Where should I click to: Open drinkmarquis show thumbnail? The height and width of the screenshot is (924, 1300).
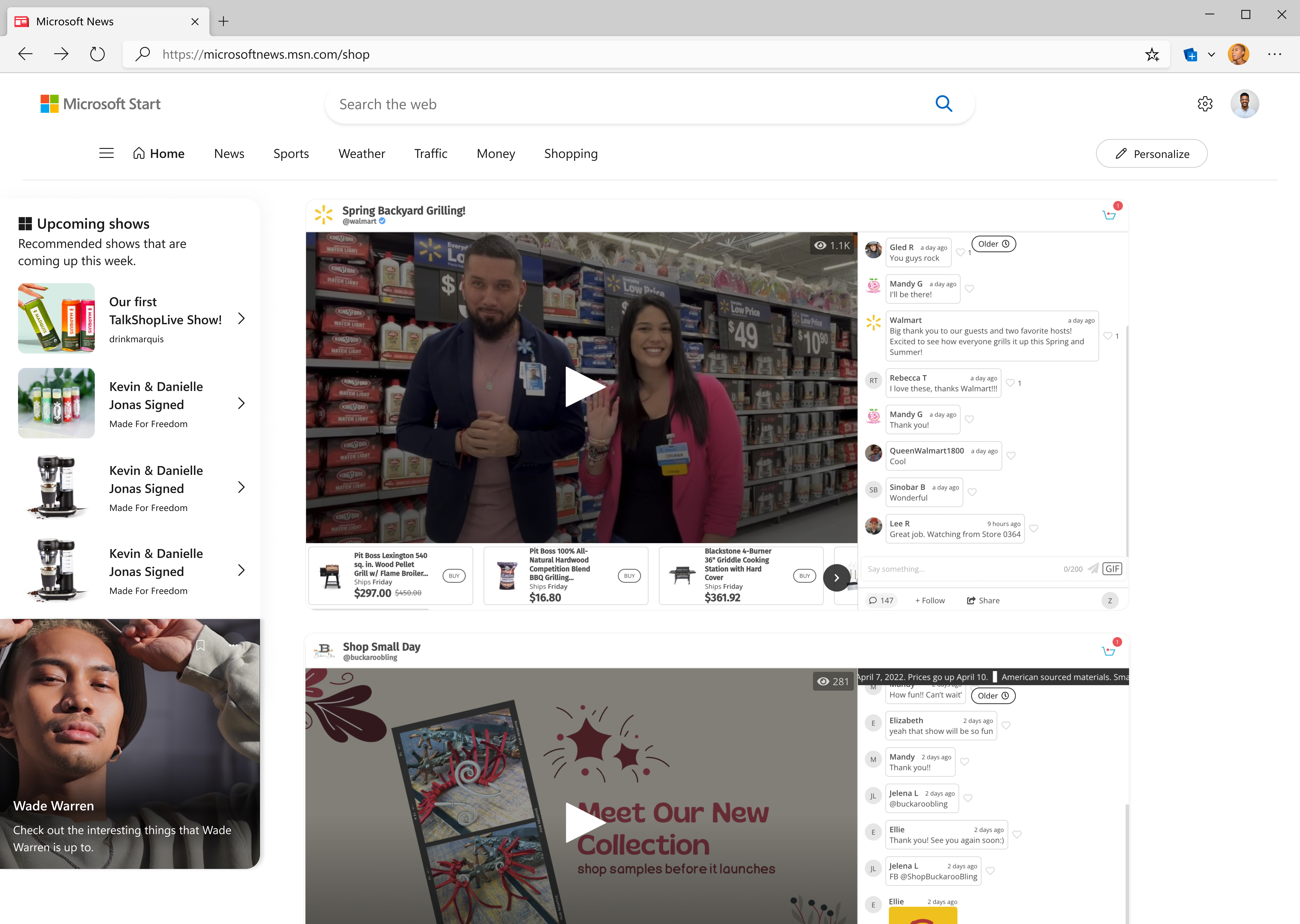56,319
